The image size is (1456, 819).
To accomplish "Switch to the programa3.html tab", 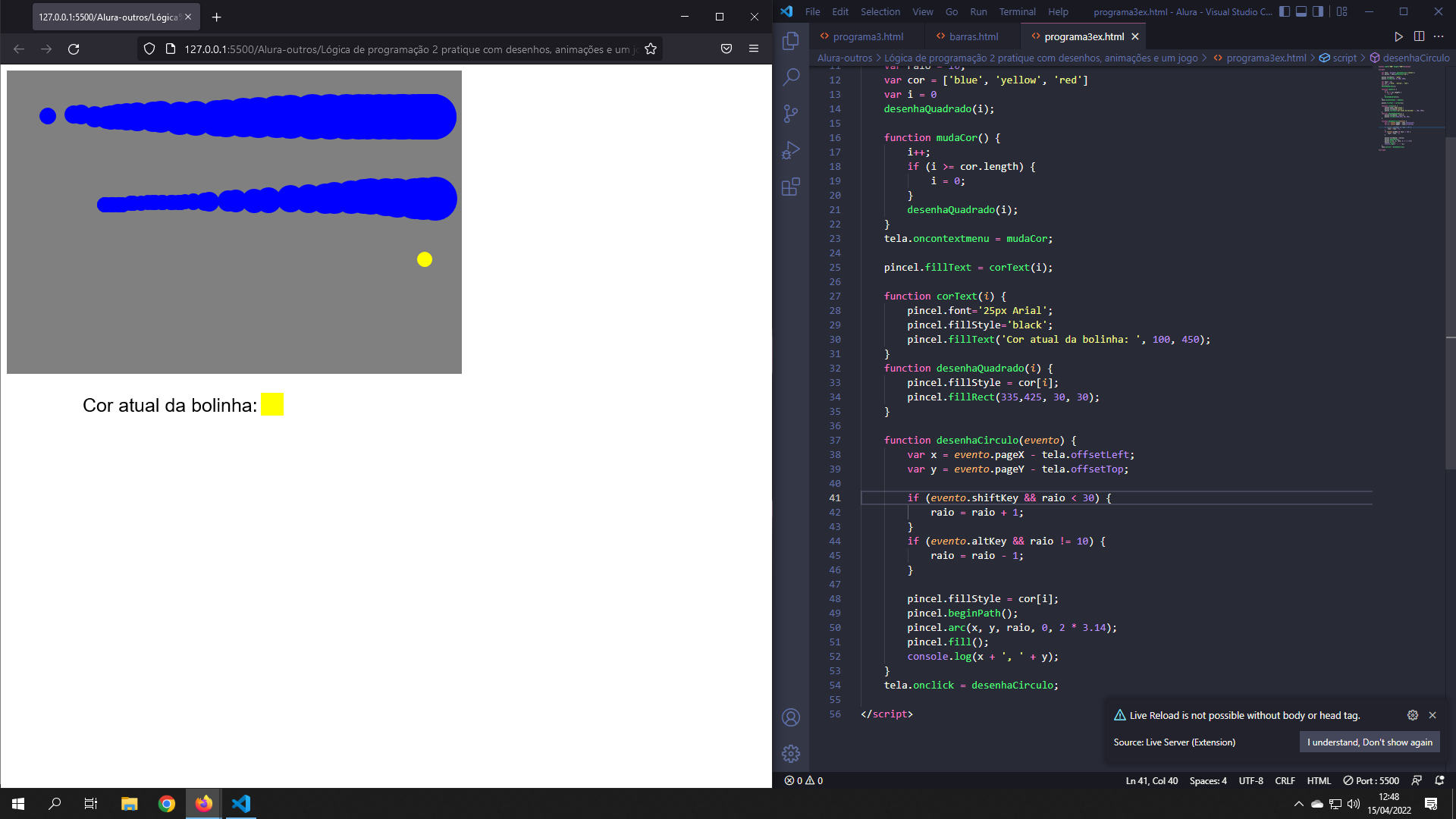I will (x=867, y=37).
